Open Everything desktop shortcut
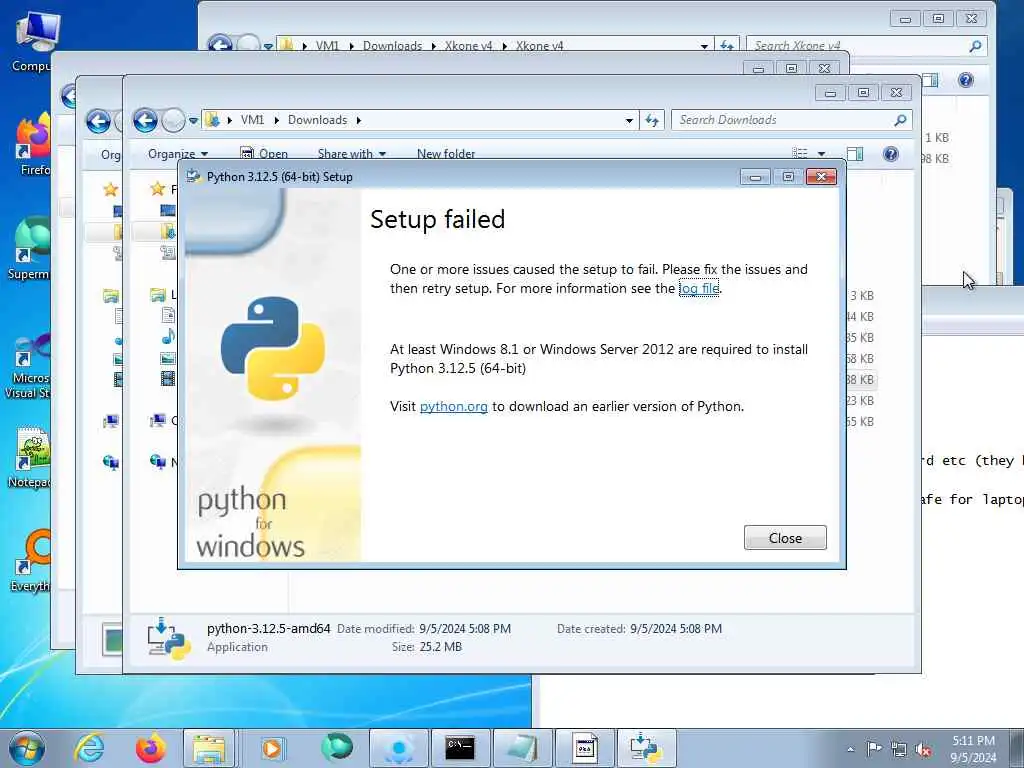 [31, 560]
